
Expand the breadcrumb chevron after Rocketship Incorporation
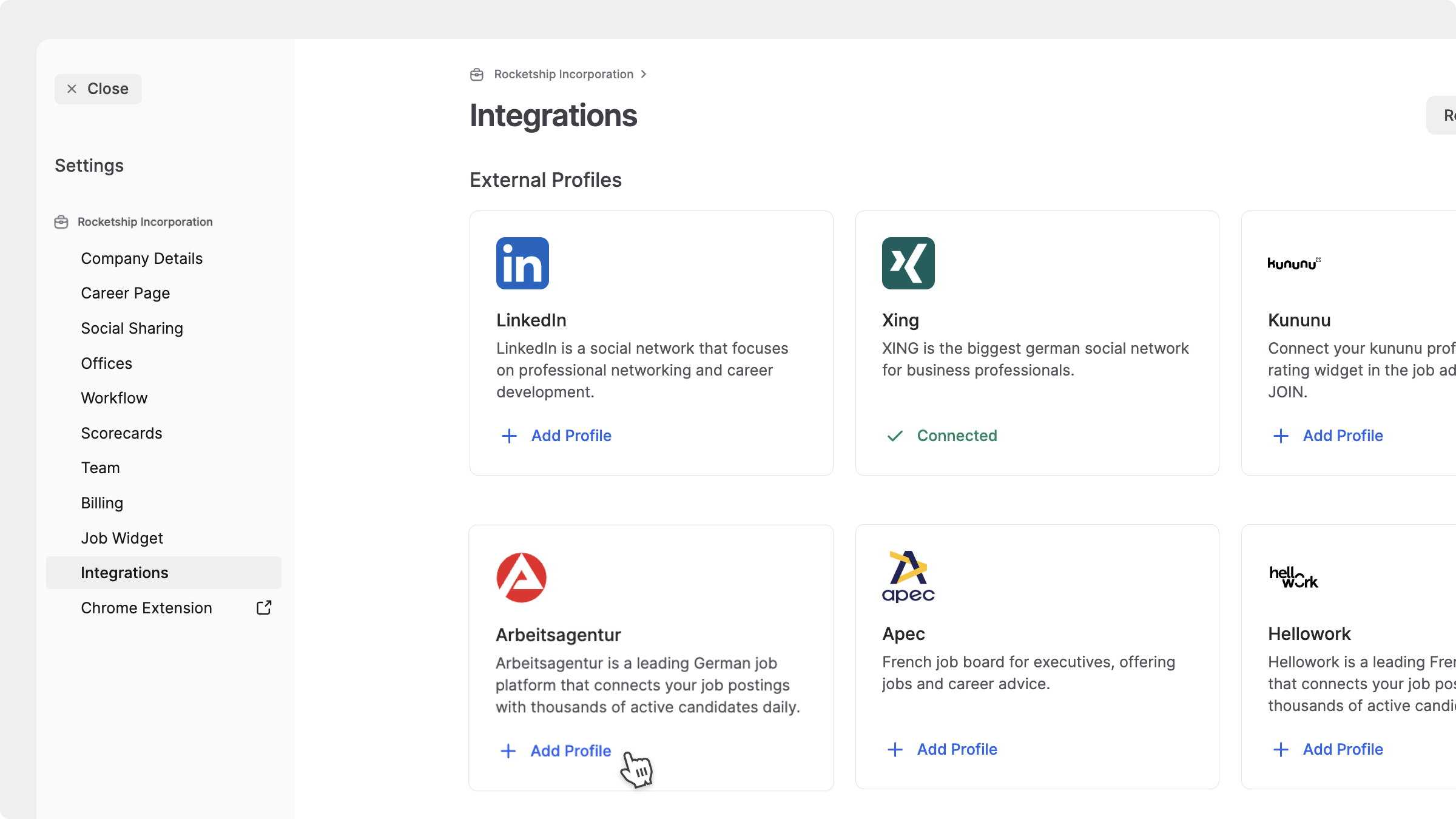(644, 74)
